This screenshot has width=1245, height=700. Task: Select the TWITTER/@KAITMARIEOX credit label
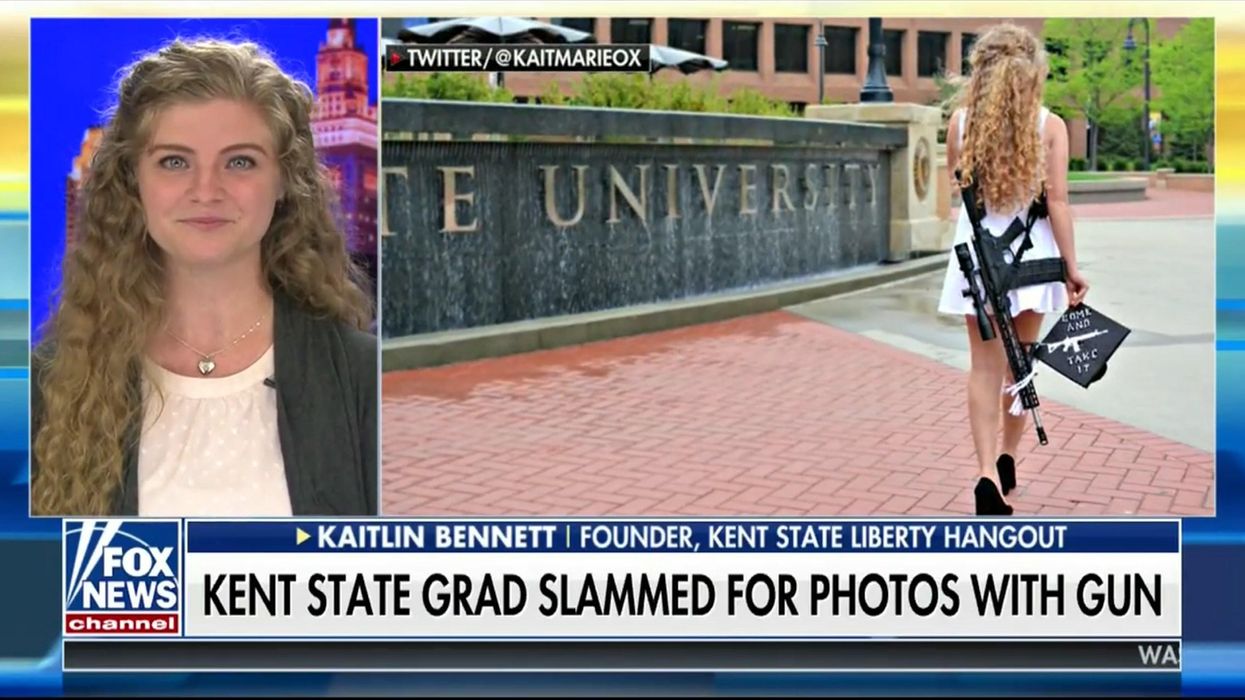[518, 58]
